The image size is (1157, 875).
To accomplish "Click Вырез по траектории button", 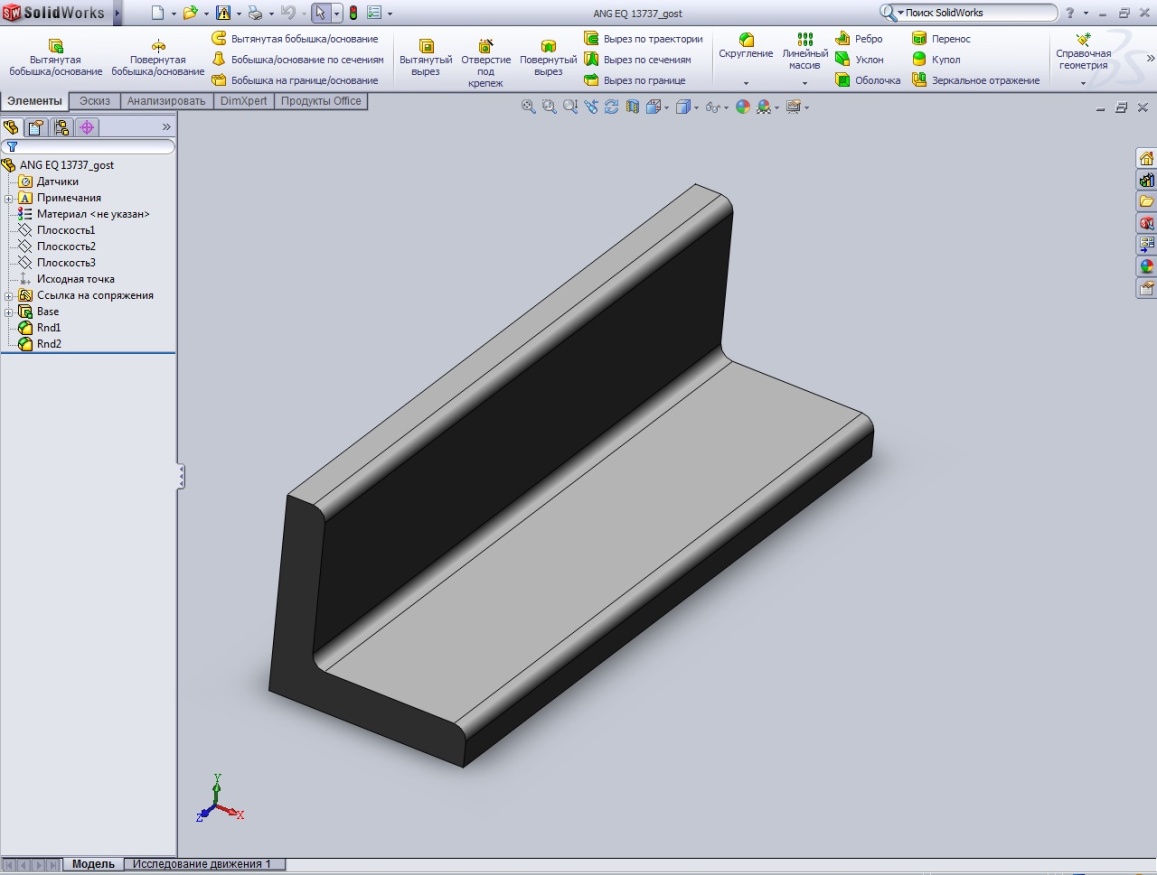I will [643, 38].
